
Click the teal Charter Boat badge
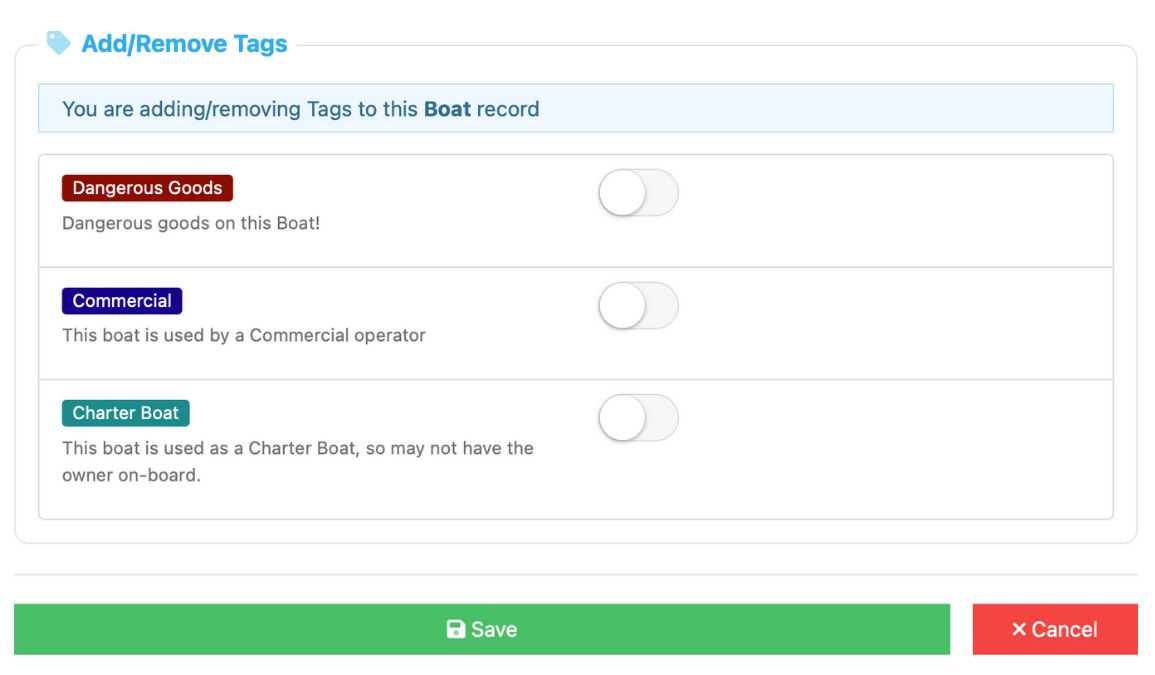click(125, 413)
